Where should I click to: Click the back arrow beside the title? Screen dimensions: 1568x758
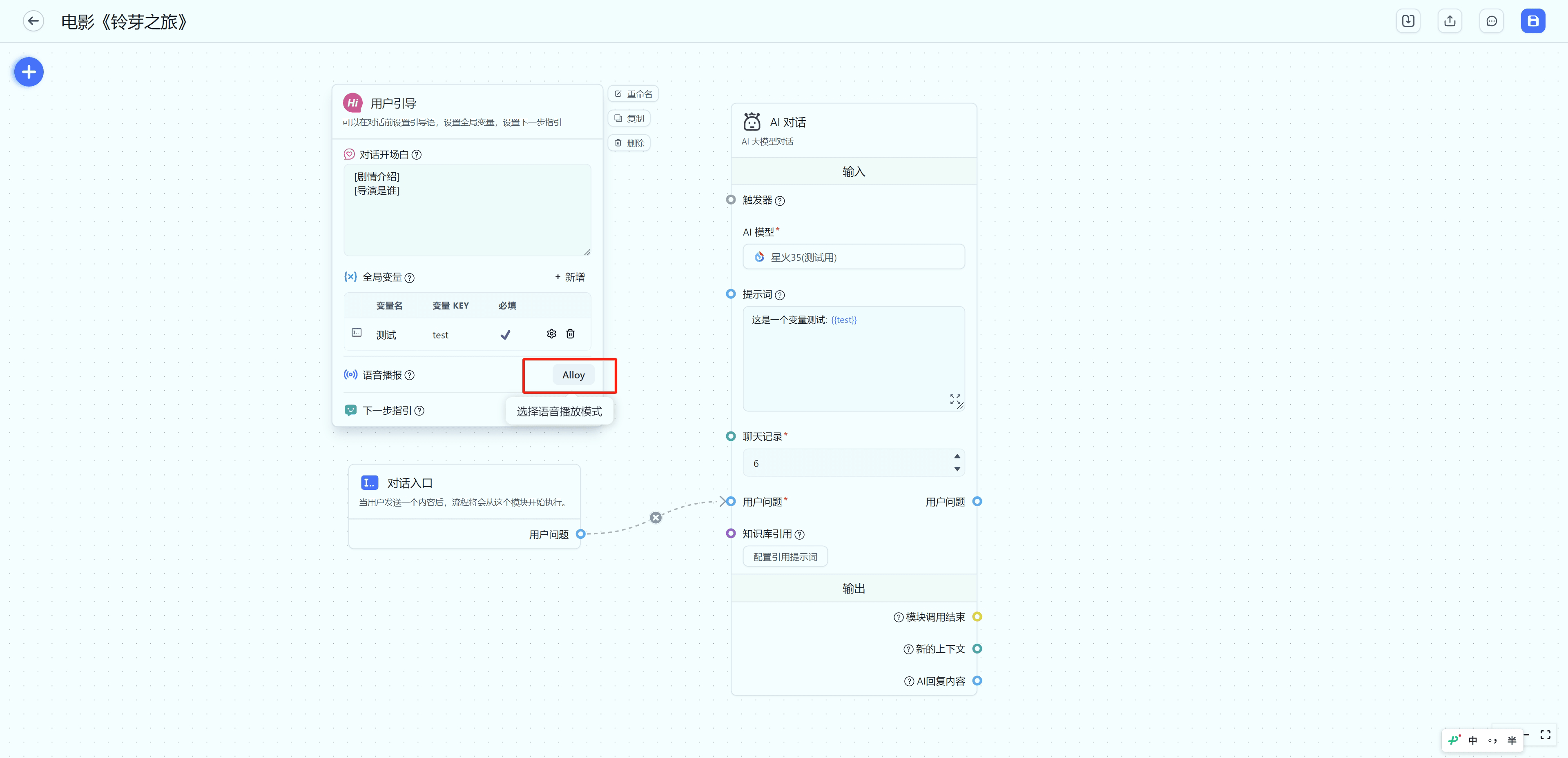click(33, 21)
